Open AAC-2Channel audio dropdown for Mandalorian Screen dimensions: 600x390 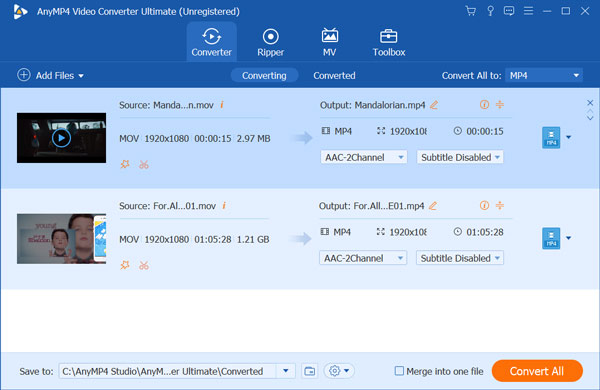364,157
